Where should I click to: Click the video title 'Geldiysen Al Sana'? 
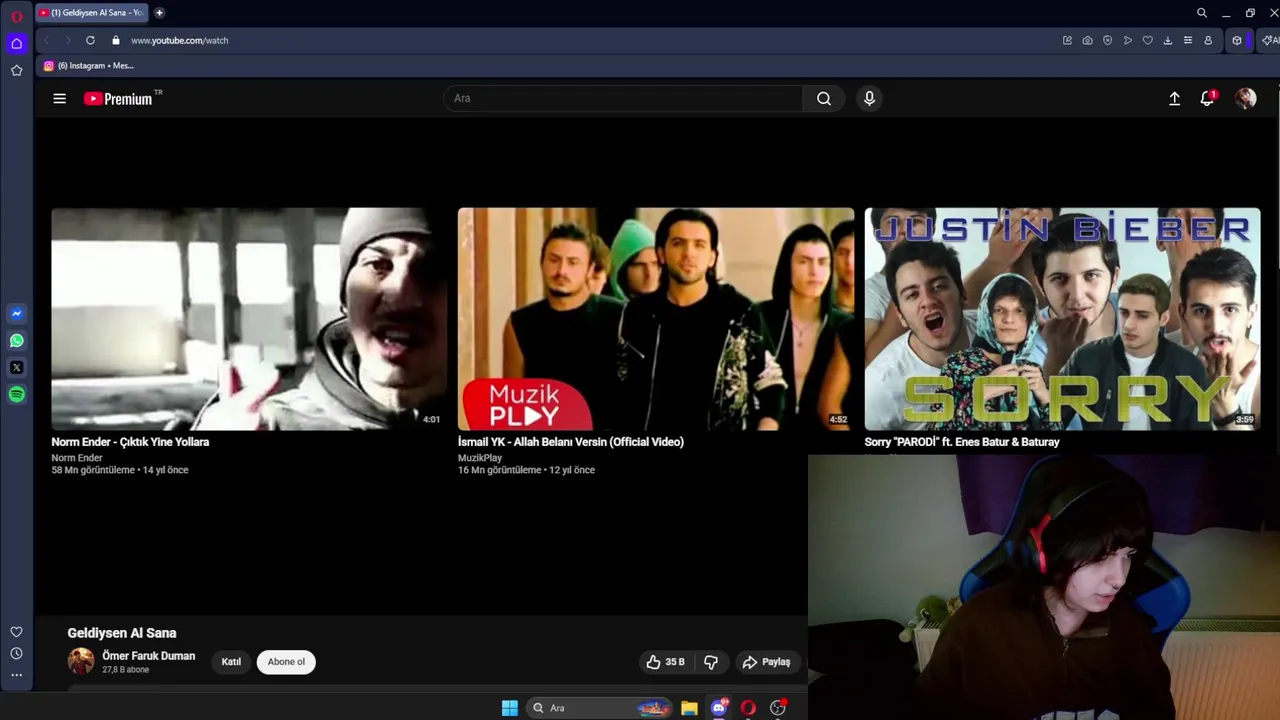tap(122, 633)
